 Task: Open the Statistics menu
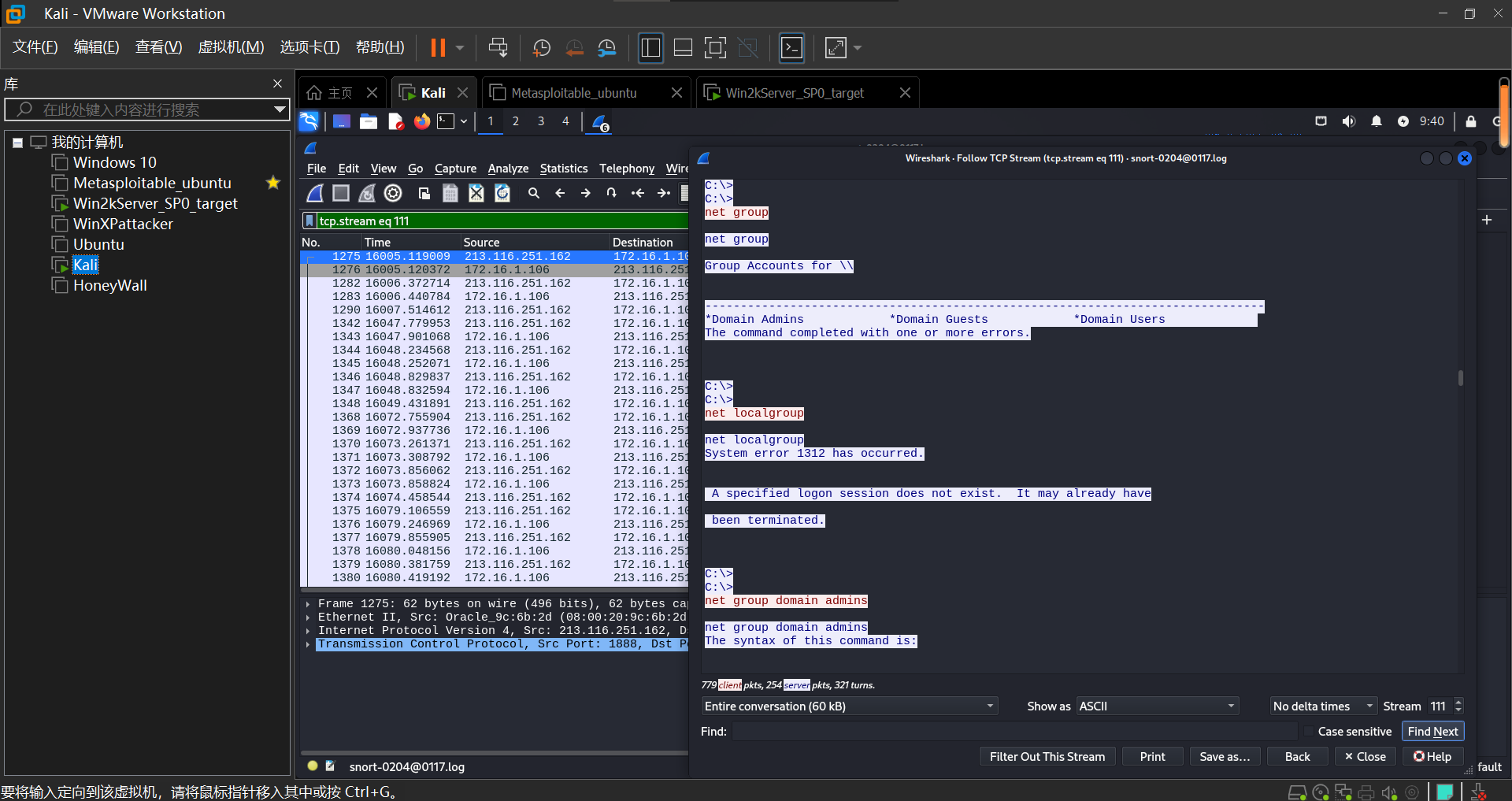click(x=563, y=169)
